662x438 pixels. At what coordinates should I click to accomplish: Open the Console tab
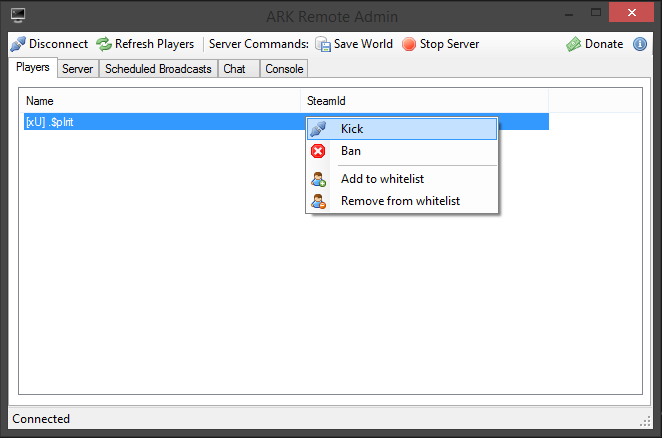284,69
